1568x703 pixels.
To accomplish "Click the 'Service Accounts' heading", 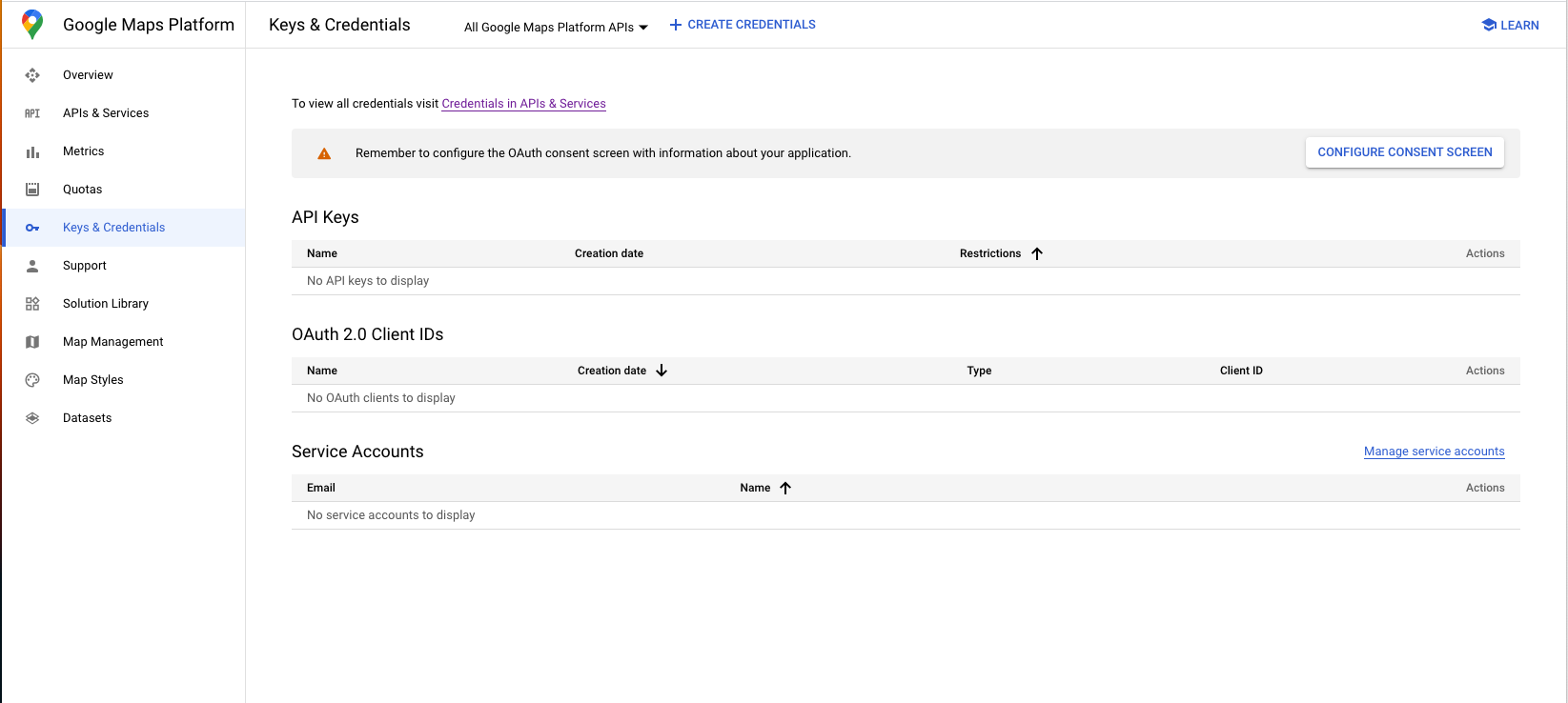I will tap(357, 452).
